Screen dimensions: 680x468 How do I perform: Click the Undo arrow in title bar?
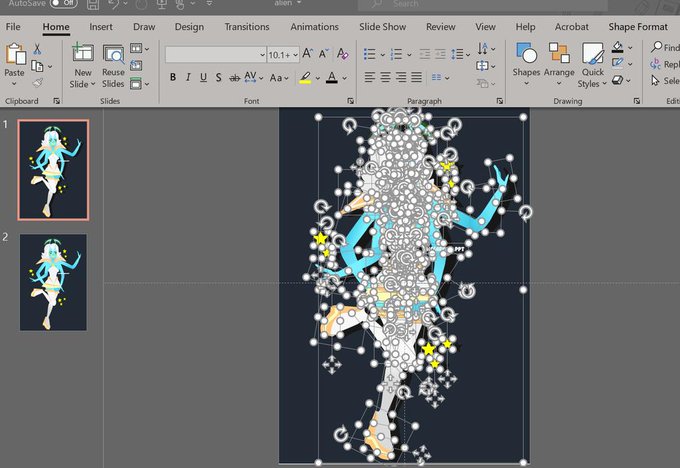pyautogui.click(x=114, y=4)
